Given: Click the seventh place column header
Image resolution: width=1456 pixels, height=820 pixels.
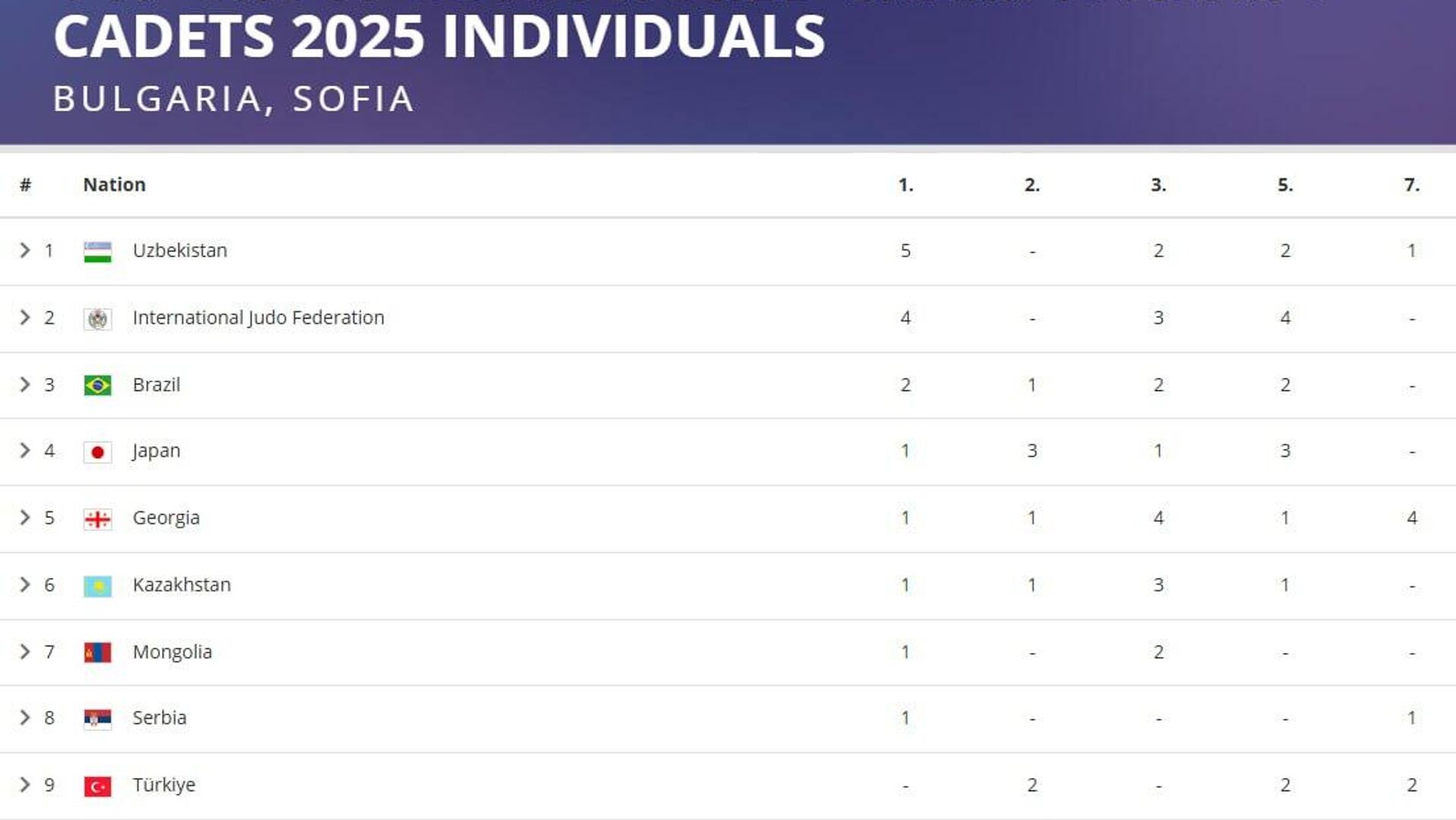Looking at the screenshot, I should click(1411, 184).
